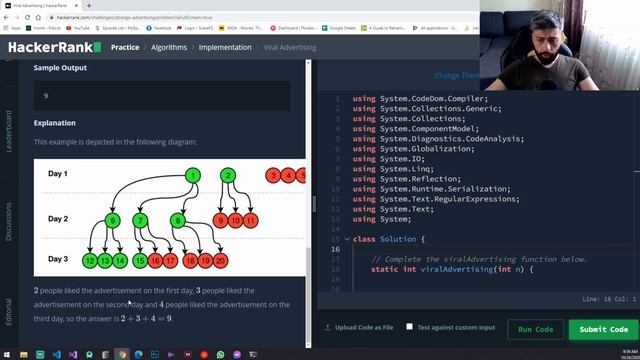The height and width of the screenshot is (360, 640).
Task: Open Messenger from taskbar
Action: [237, 355]
